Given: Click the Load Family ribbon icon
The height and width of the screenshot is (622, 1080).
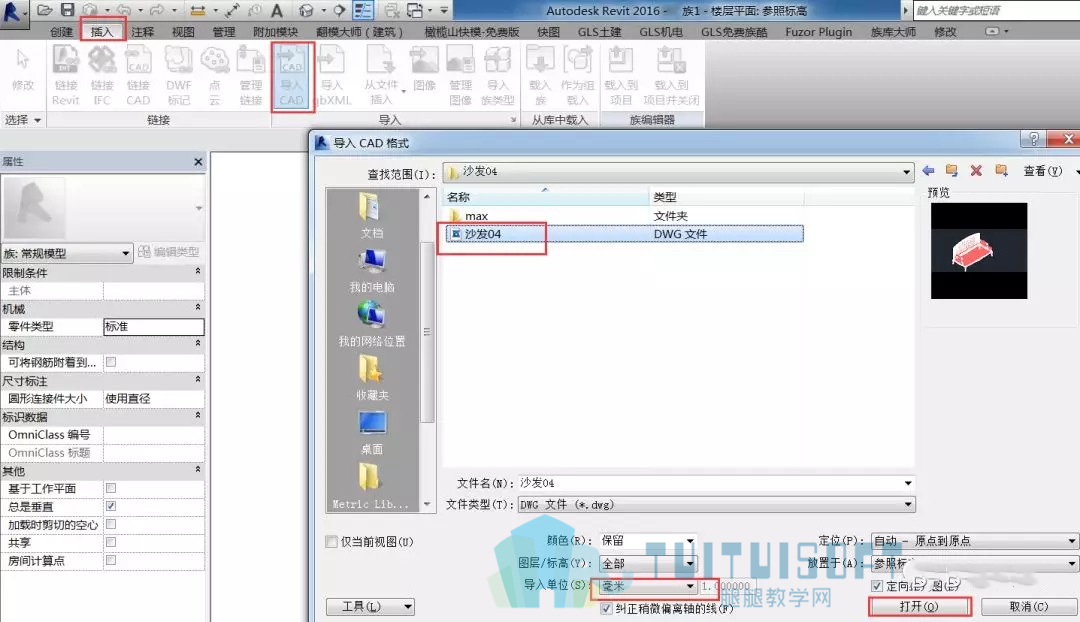Looking at the screenshot, I should coord(540,74).
